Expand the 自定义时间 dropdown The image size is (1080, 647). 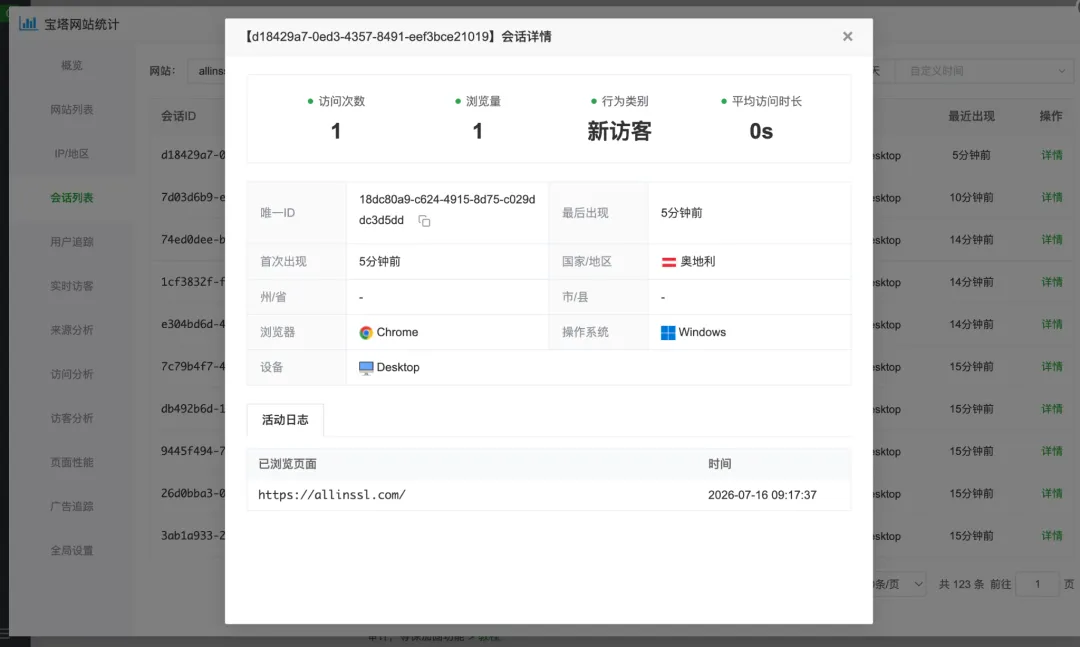(x=986, y=71)
